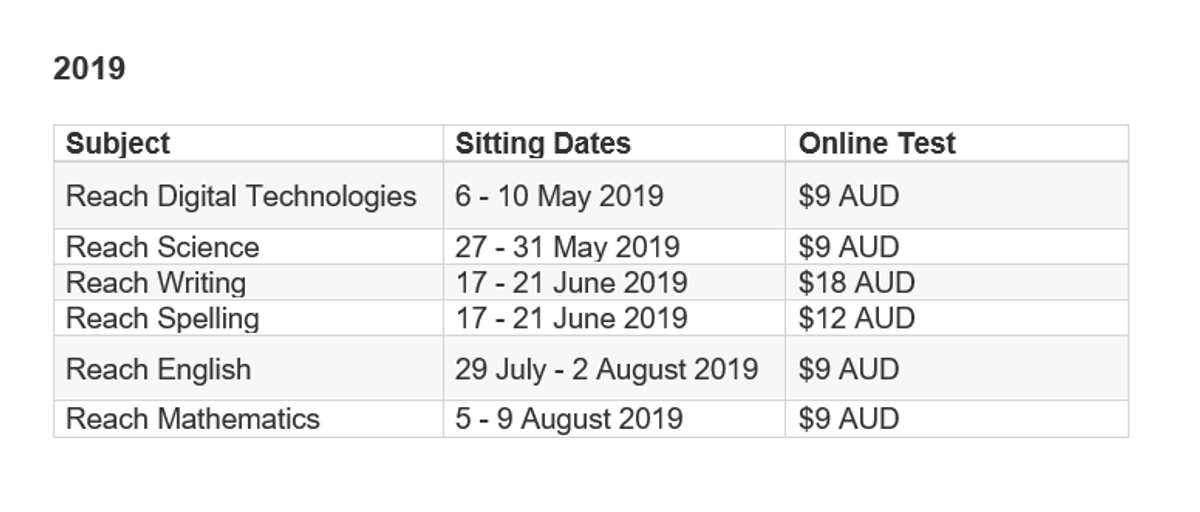Select Reach Writing's 17 - 21 June date
Screen dimensions: 1200x512
(x=571, y=283)
